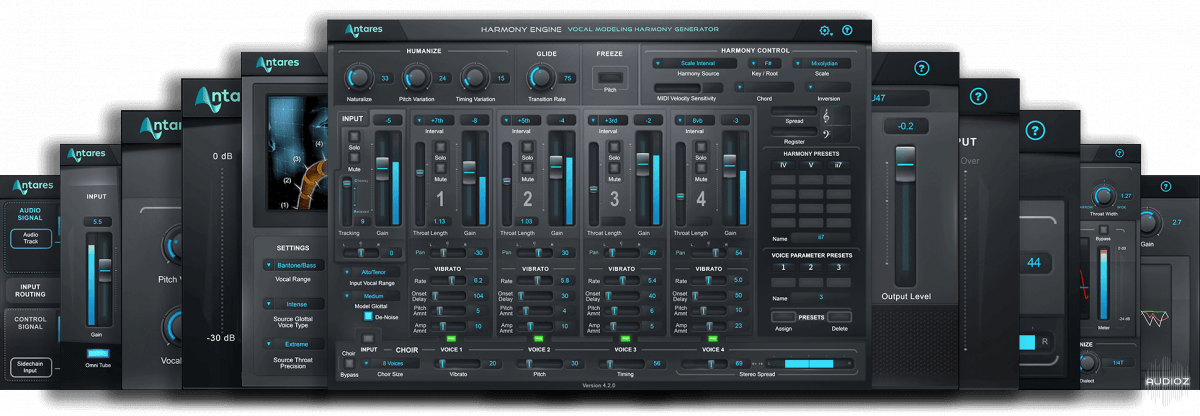Image resolution: width=1200 pixels, height=416 pixels.
Task: Toggle Voice 3 choir enable green LED
Action: point(624,339)
